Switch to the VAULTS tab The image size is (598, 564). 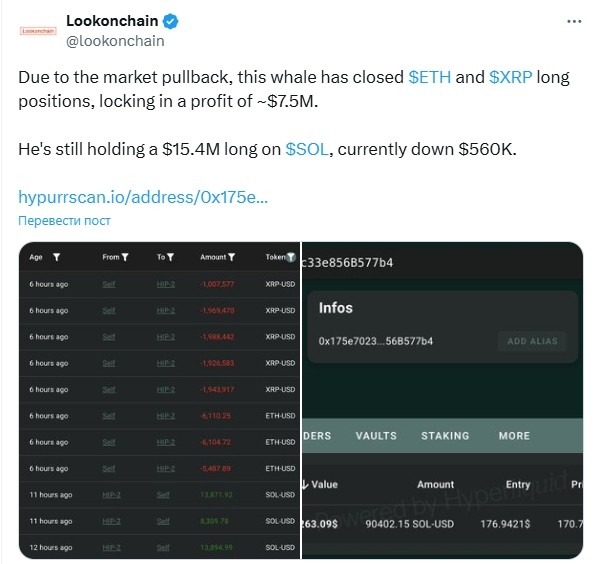coord(376,436)
